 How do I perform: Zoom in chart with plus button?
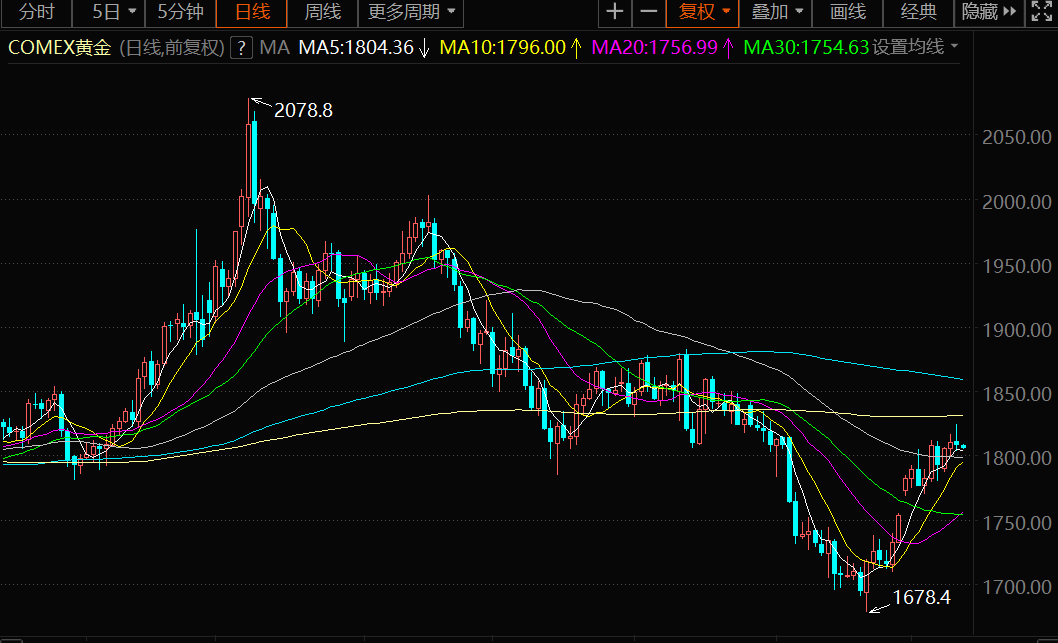[x=614, y=12]
